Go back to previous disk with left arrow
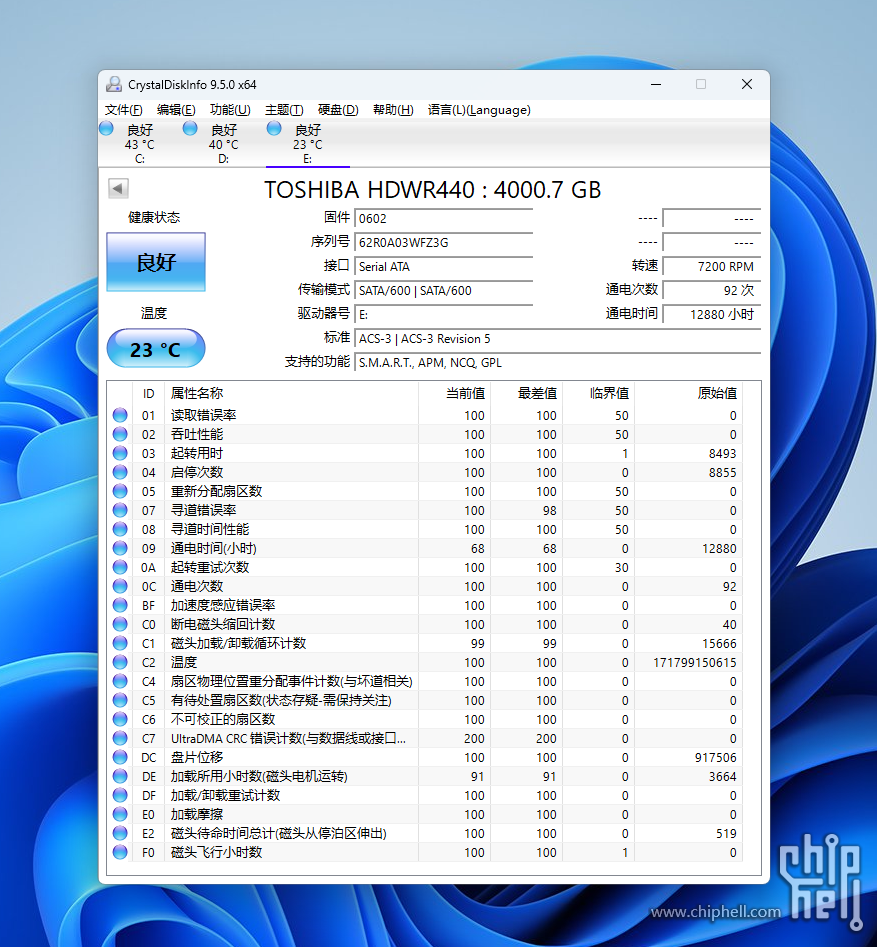The image size is (877, 947). [x=118, y=188]
